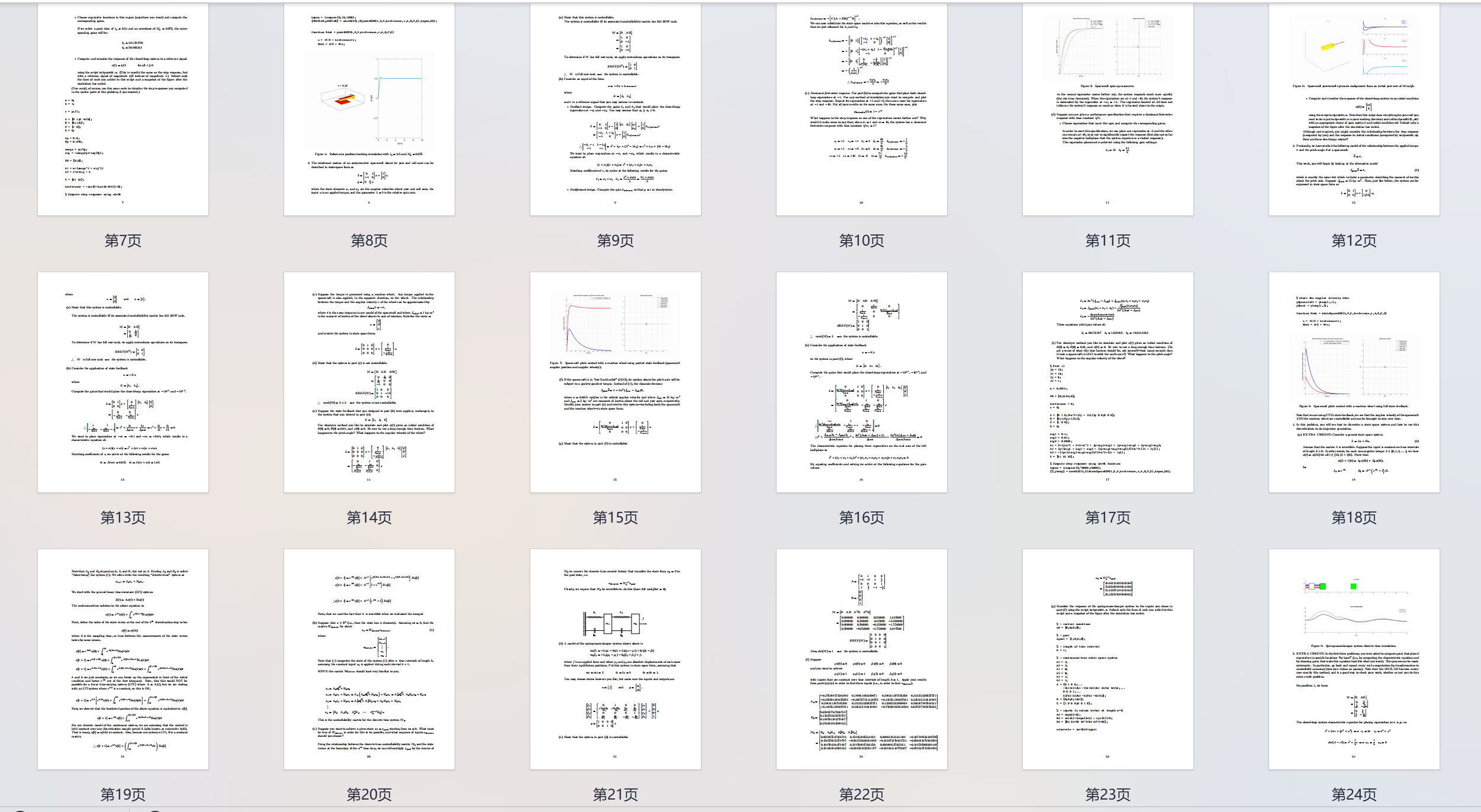Screen dimensions: 1481x812
Task: Select page 22 thumbnail with numeric matrices
Action: pos(862,659)
